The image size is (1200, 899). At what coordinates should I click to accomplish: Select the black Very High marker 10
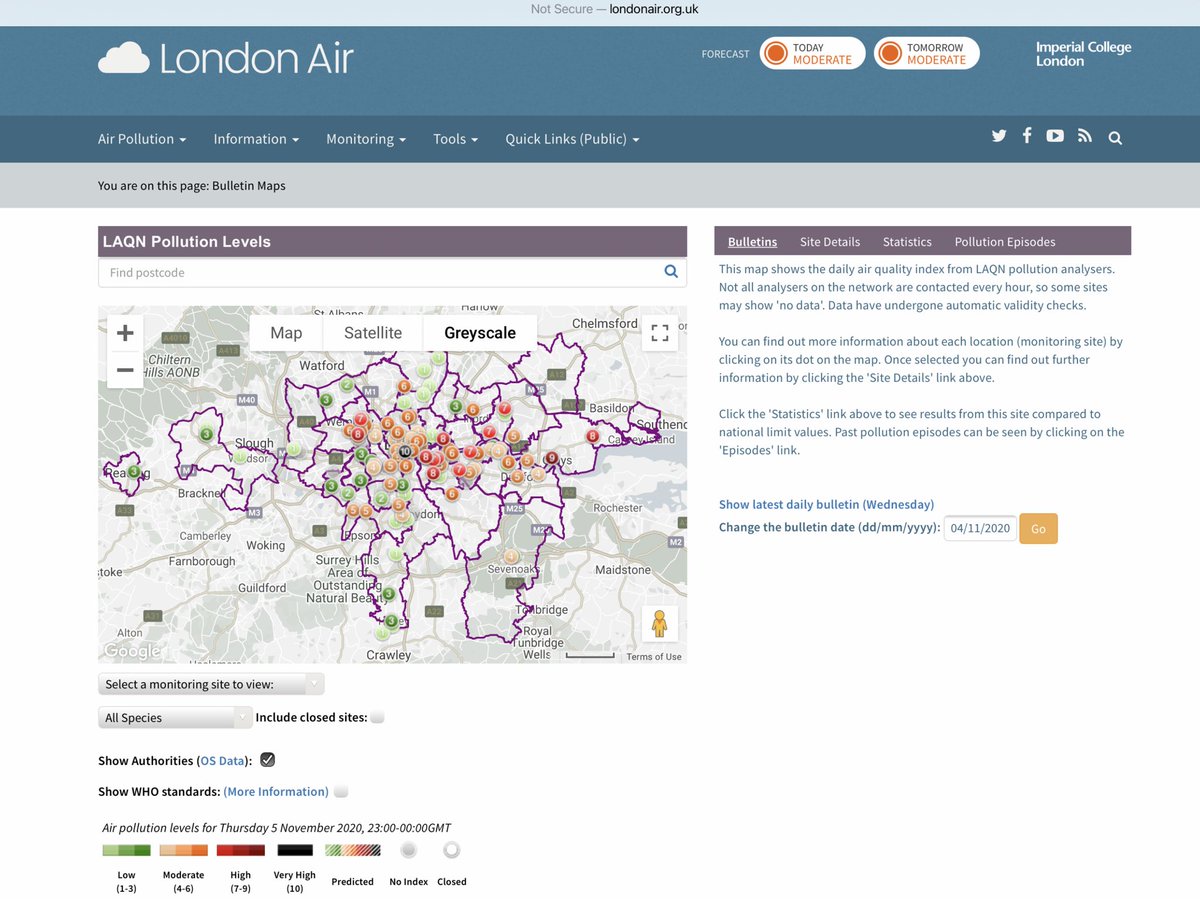point(404,452)
